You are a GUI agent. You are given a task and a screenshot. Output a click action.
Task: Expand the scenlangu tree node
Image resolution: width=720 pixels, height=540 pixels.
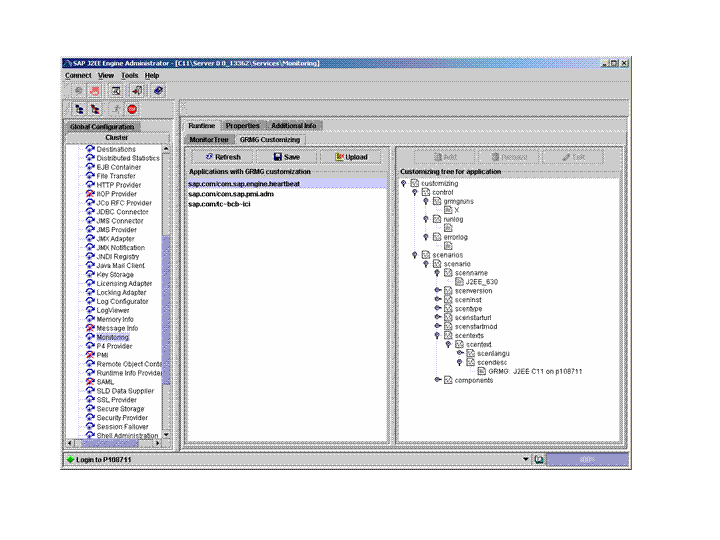click(x=460, y=353)
